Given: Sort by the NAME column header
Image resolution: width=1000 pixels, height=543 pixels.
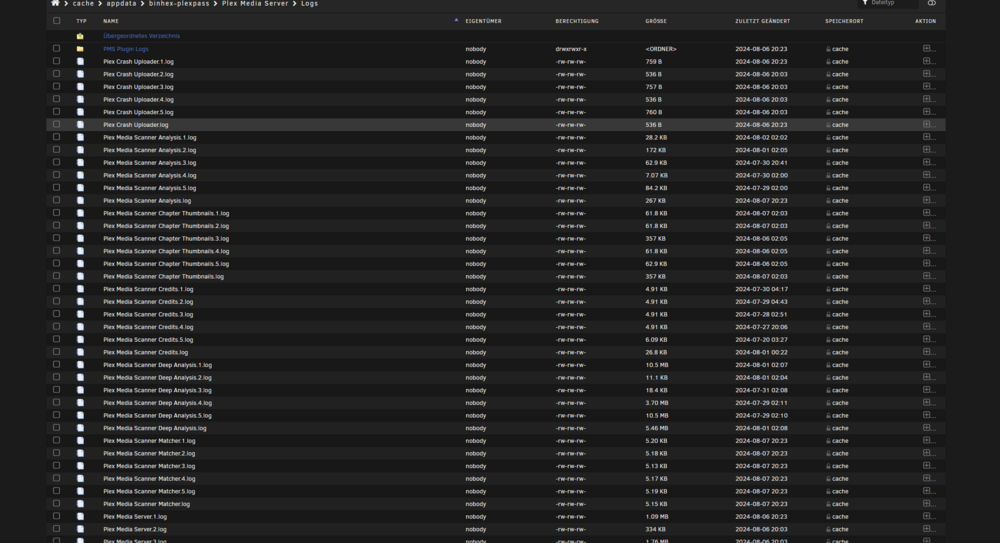Looking at the screenshot, I should coord(111,21).
